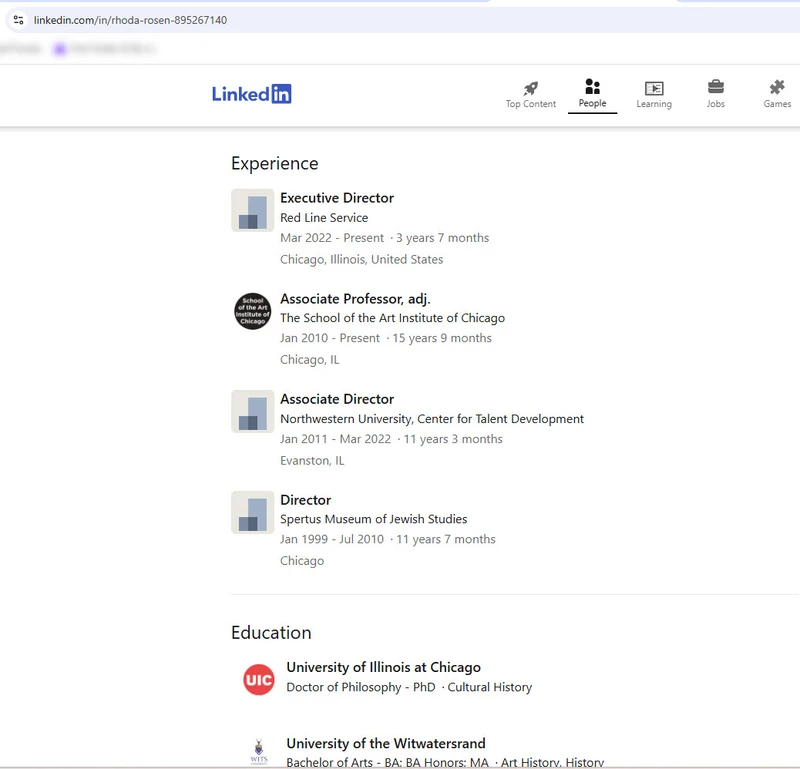Screen dimensions: 800x769
Task: Click the 'Jan 1999 - Jul 2010' date text
Action: coord(332,539)
